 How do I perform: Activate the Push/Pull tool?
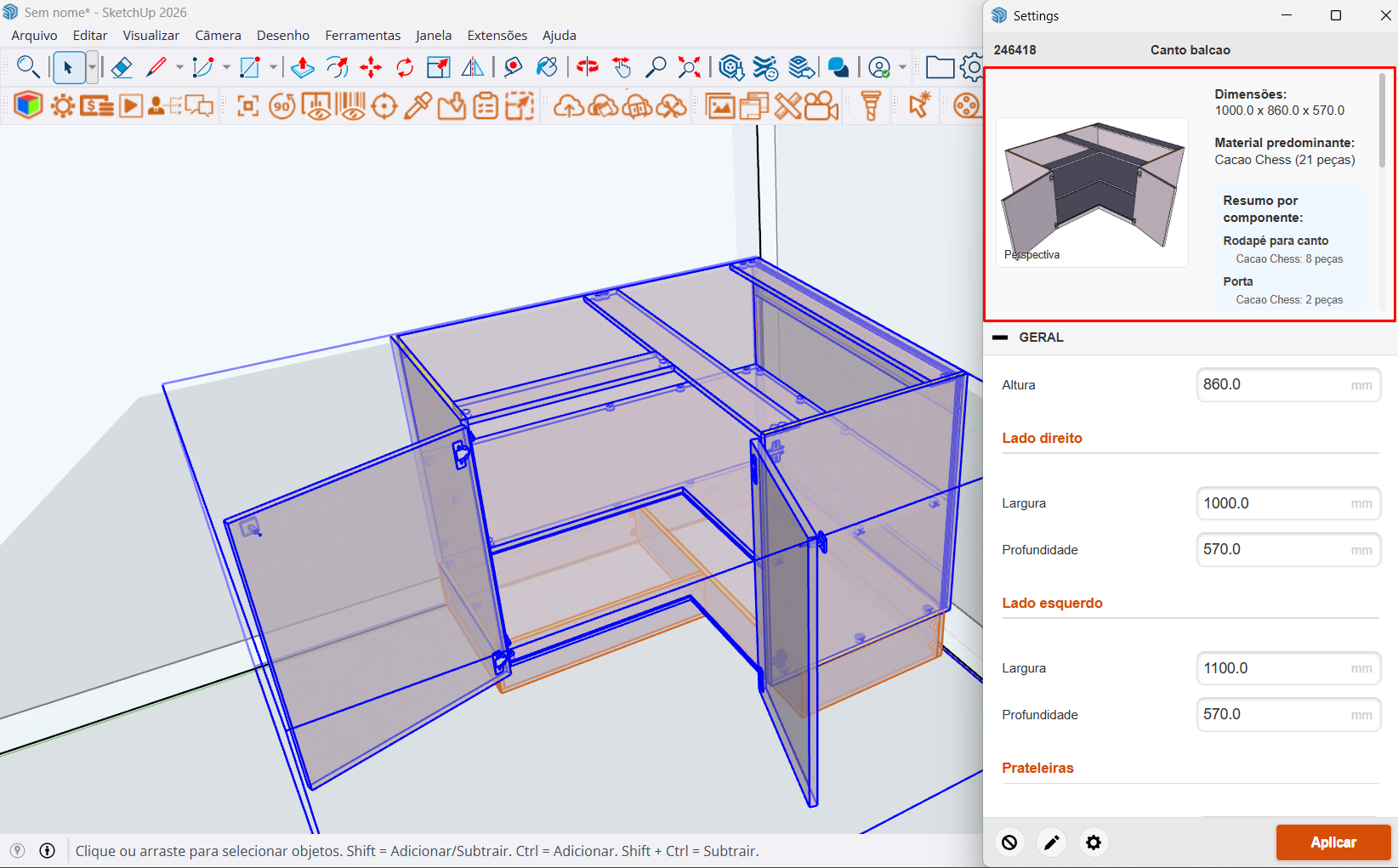[x=302, y=67]
